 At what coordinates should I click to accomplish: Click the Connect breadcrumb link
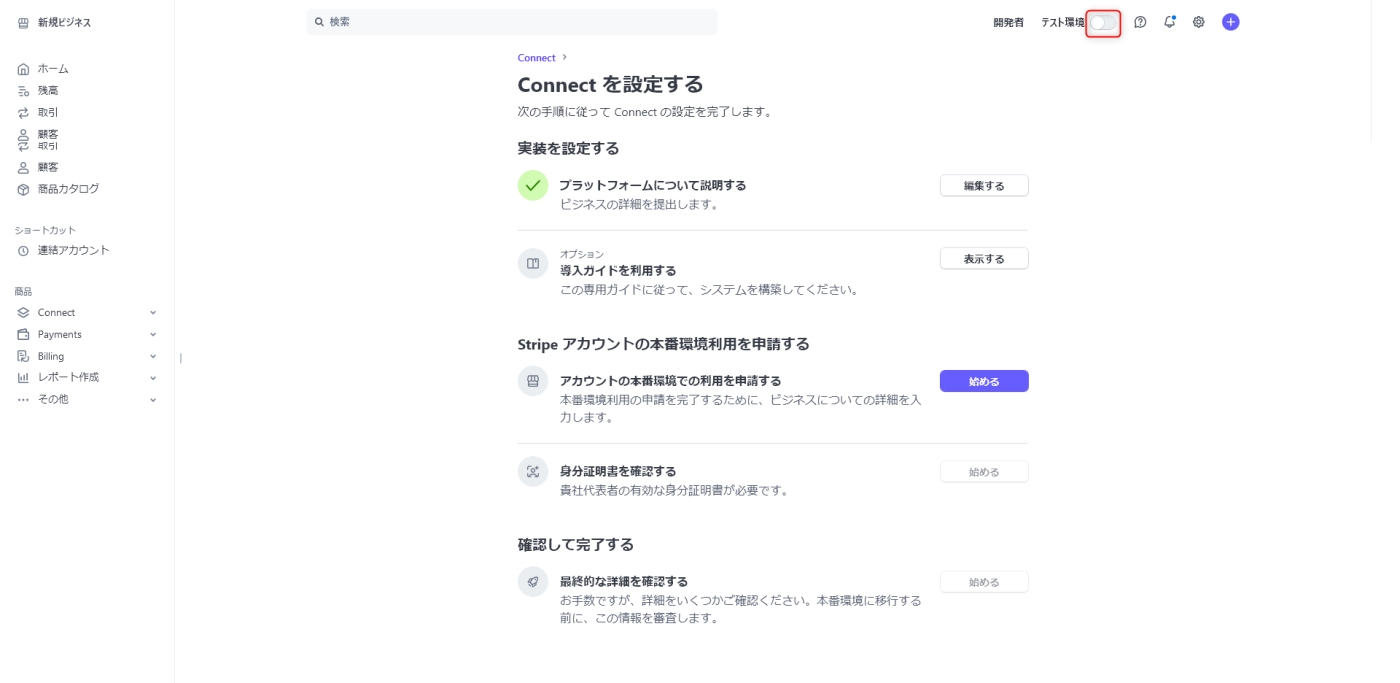(x=536, y=58)
